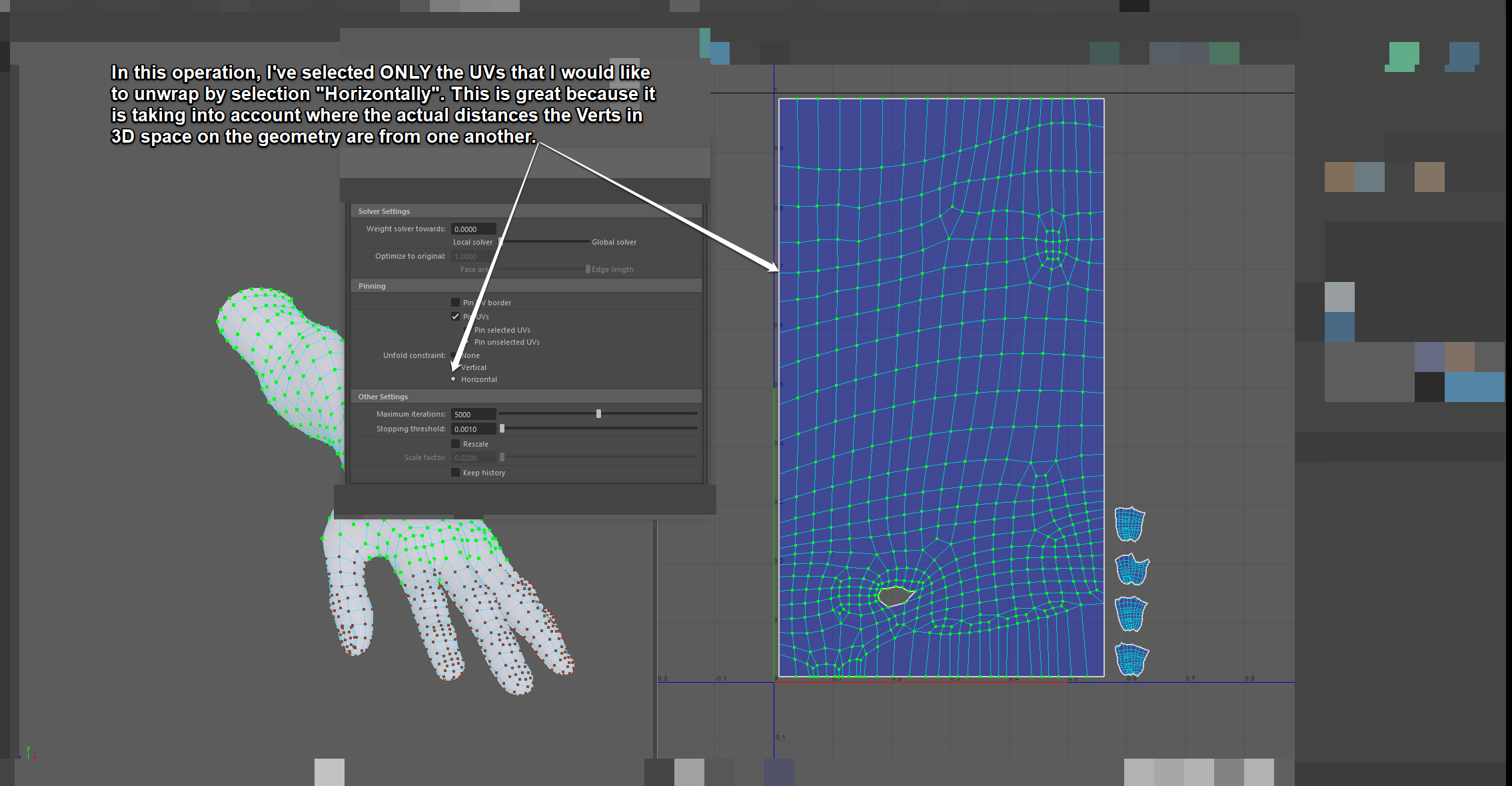Image resolution: width=1512 pixels, height=786 pixels.
Task: Collapse the Solver Settings section
Action: [x=526, y=211]
